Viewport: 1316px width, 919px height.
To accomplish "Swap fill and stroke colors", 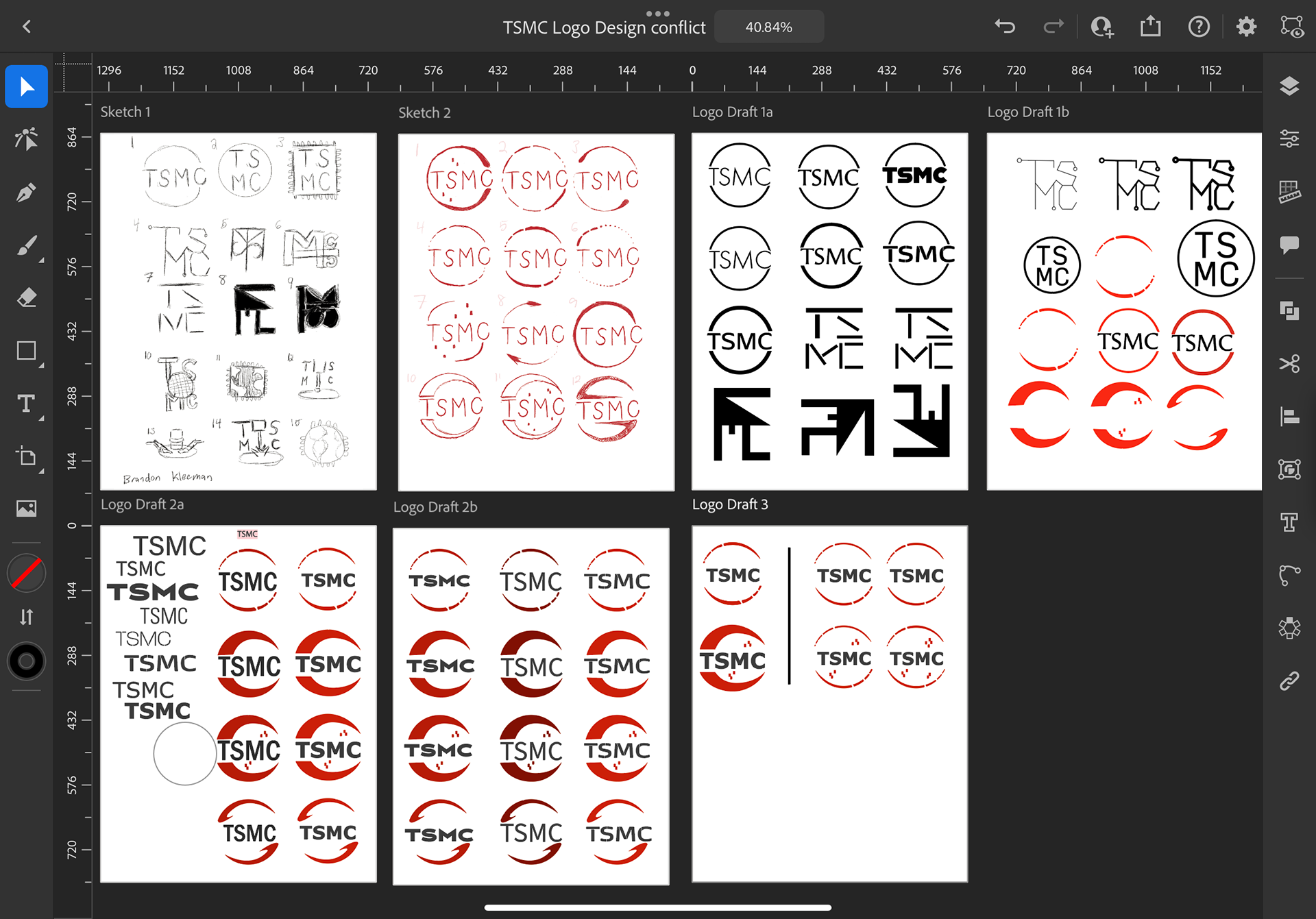I will click(x=26, y=617).
